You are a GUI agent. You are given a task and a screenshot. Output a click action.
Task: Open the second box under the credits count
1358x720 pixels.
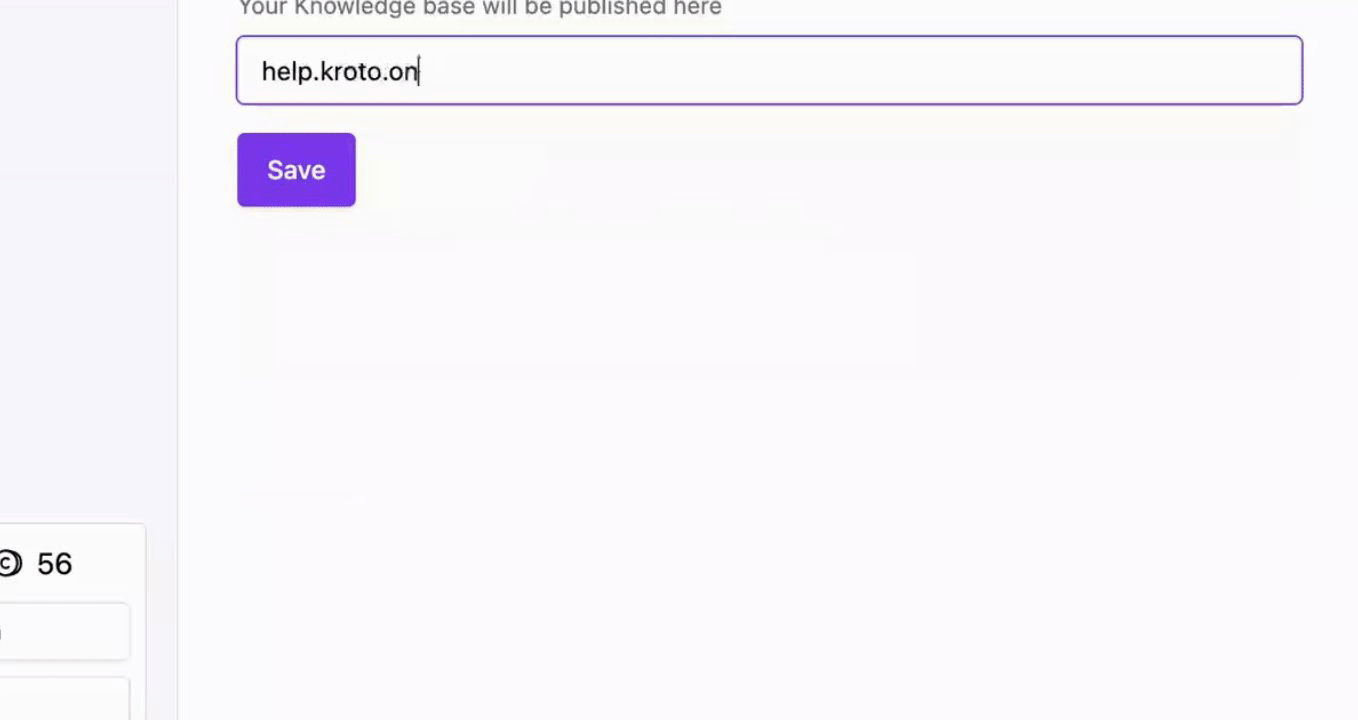[64, 699]
